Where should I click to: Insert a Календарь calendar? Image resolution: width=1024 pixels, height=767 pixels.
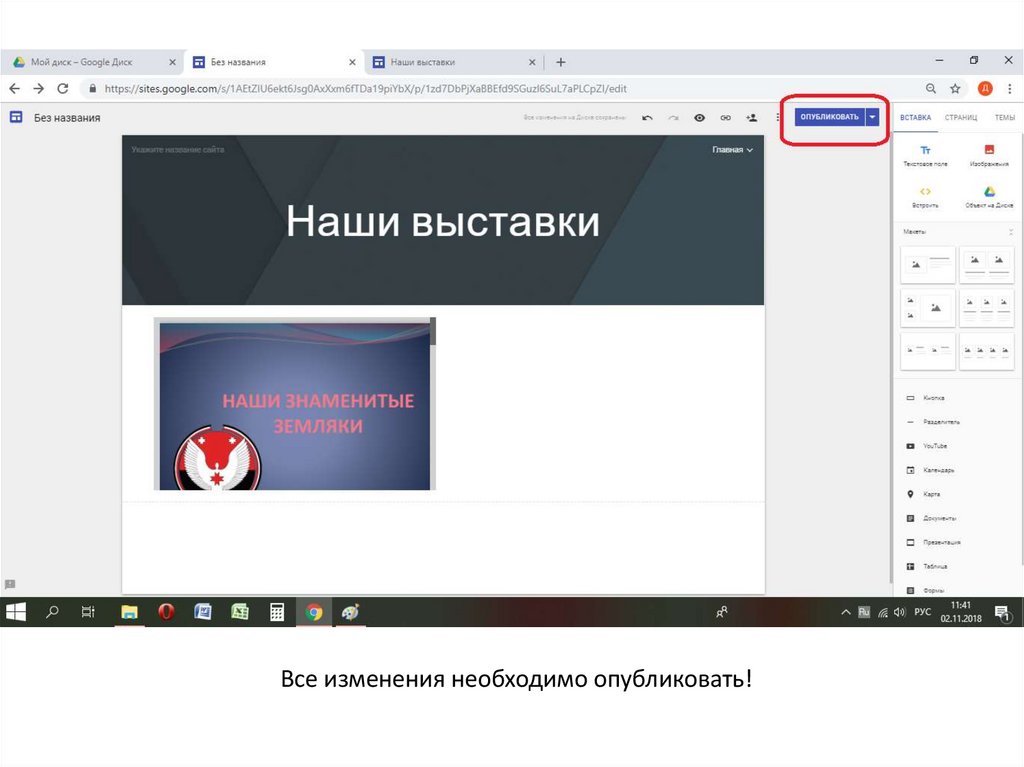click(x=931, y=470)
